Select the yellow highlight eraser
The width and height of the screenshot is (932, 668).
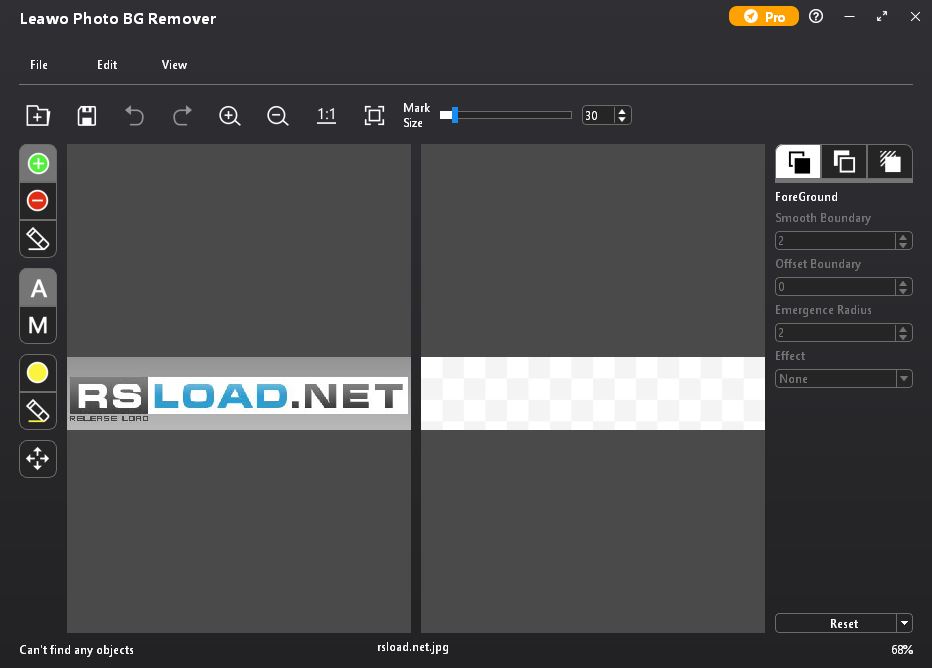38,411
